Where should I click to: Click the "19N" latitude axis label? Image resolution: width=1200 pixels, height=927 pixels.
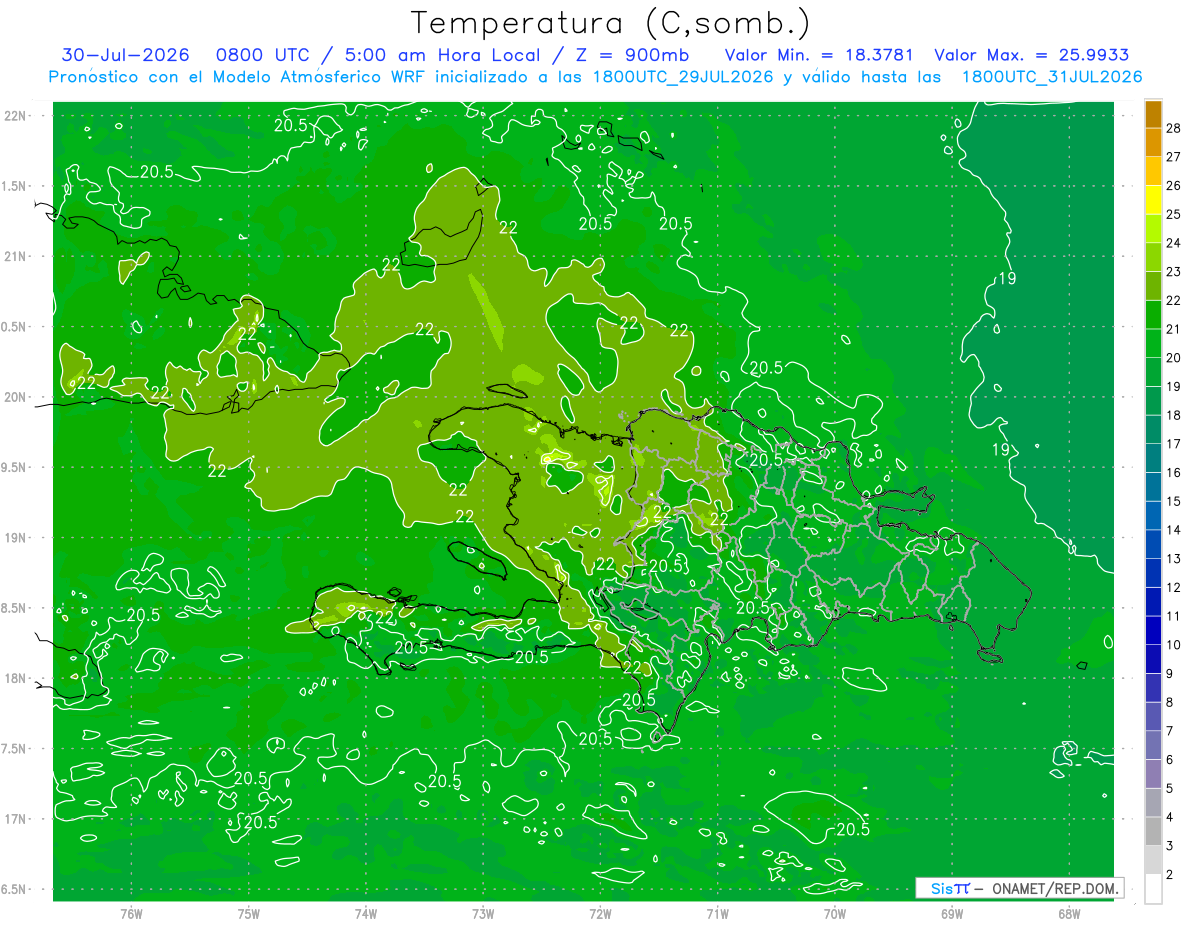pos(15,538)
